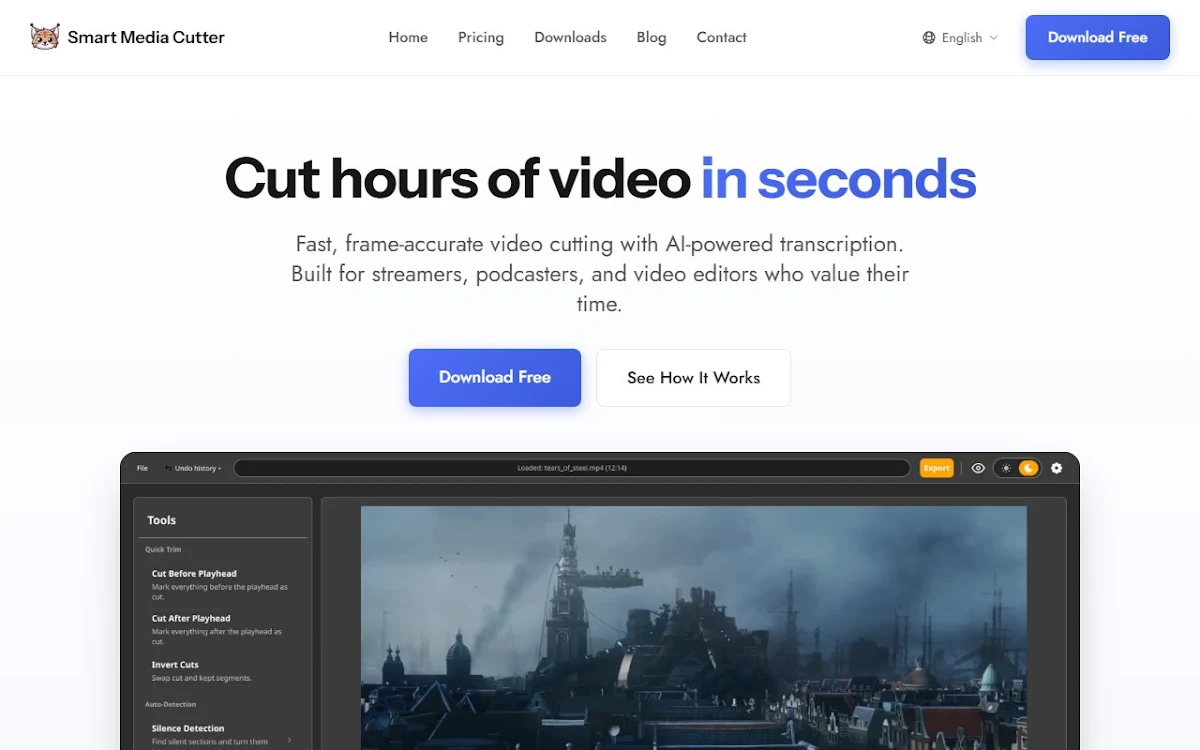The height and width of the screenshot is (750, 1200).
Task: Click the hero Download Free button
Action: 495,377
